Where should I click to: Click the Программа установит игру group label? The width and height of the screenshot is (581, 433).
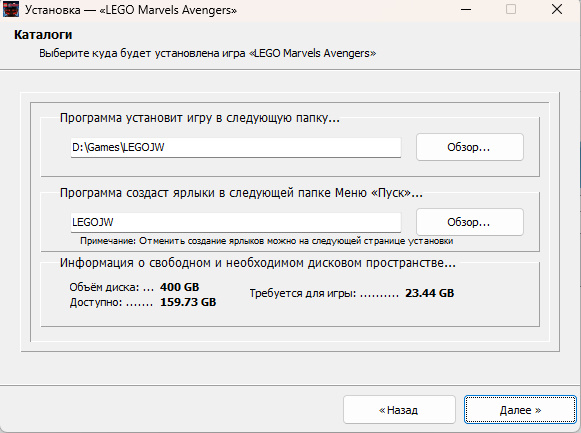click(200, 118)
